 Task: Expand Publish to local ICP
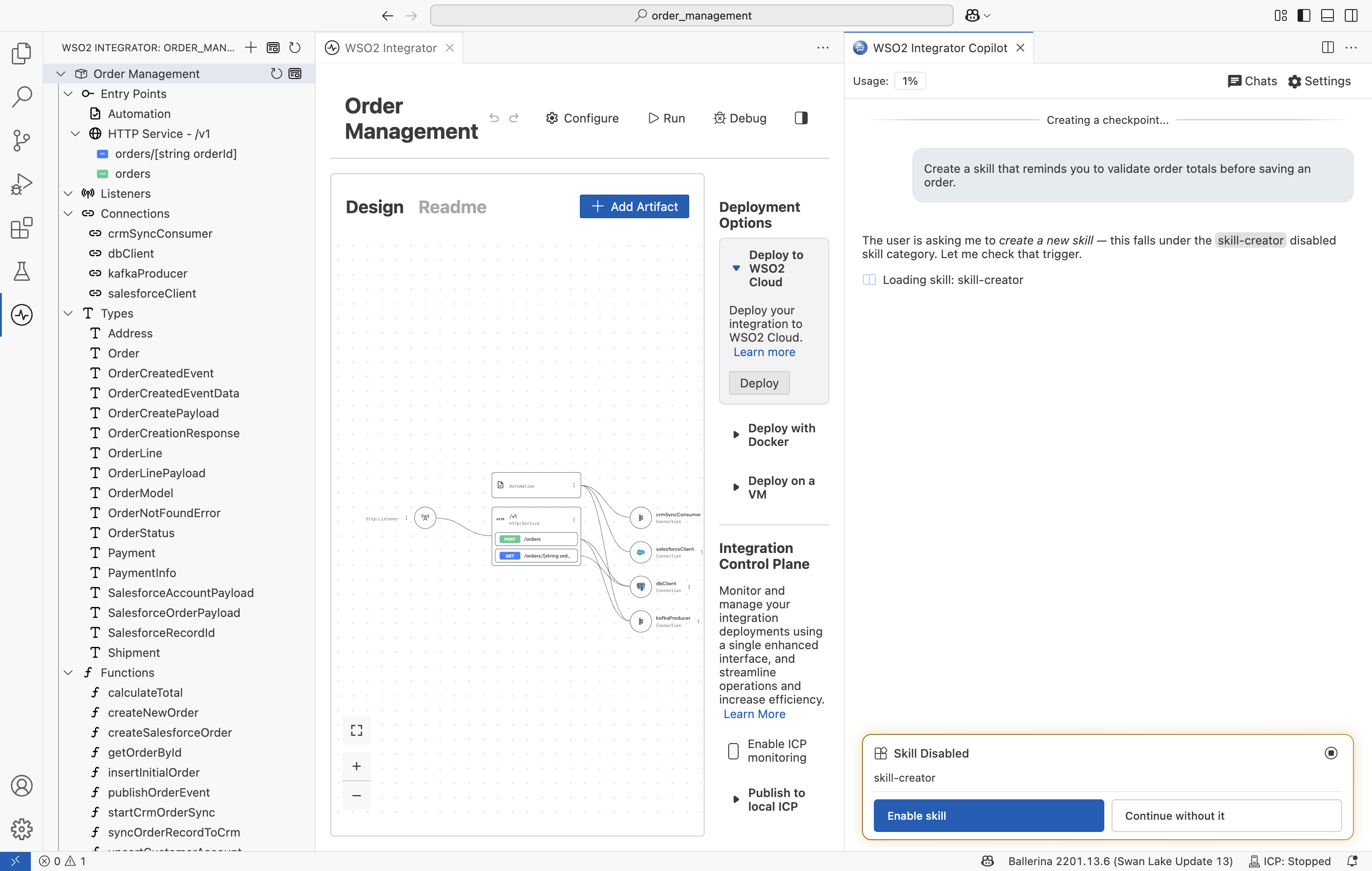pyautogui.click(x=736, y=799)
